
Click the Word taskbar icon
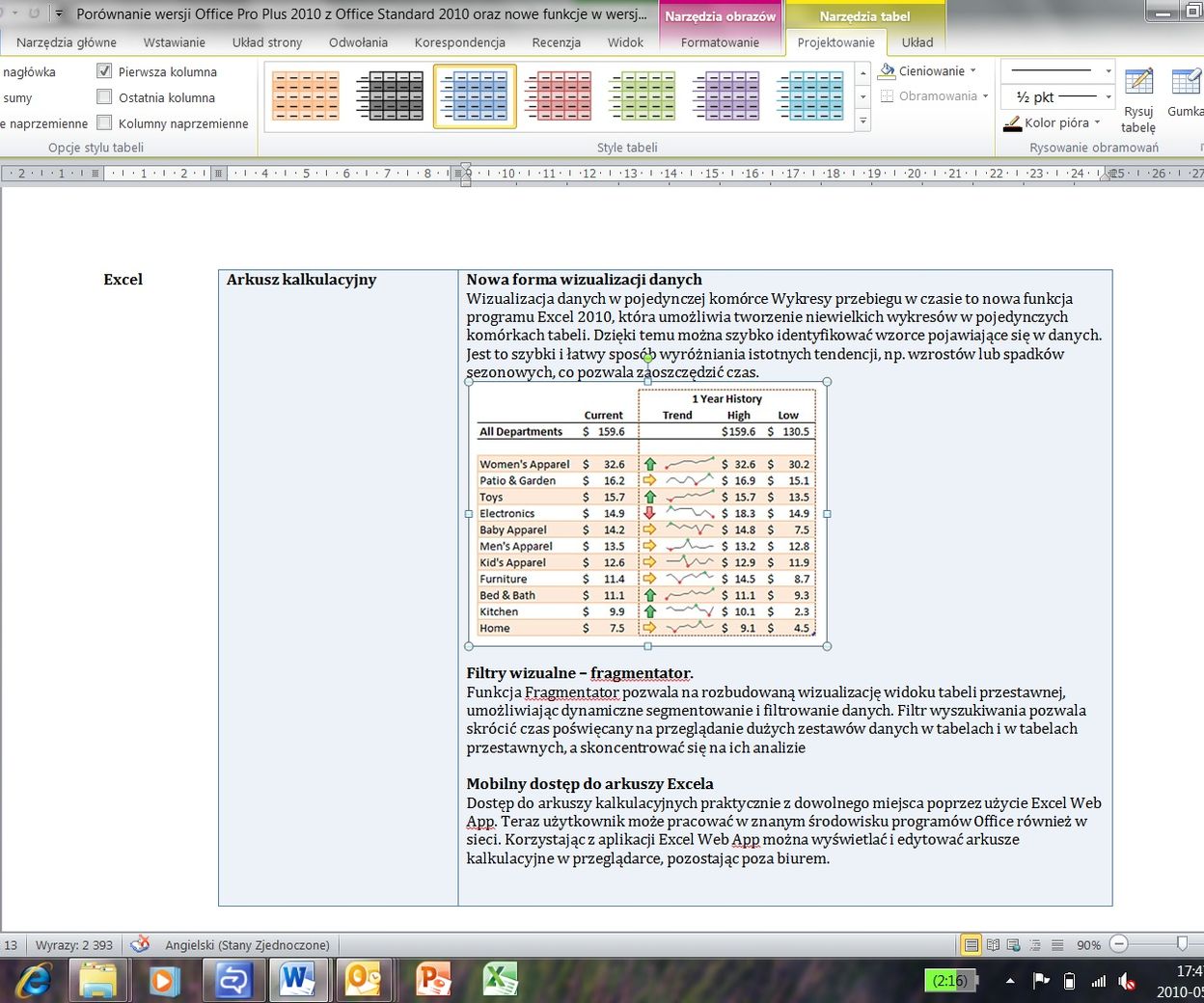coord(297,981)
